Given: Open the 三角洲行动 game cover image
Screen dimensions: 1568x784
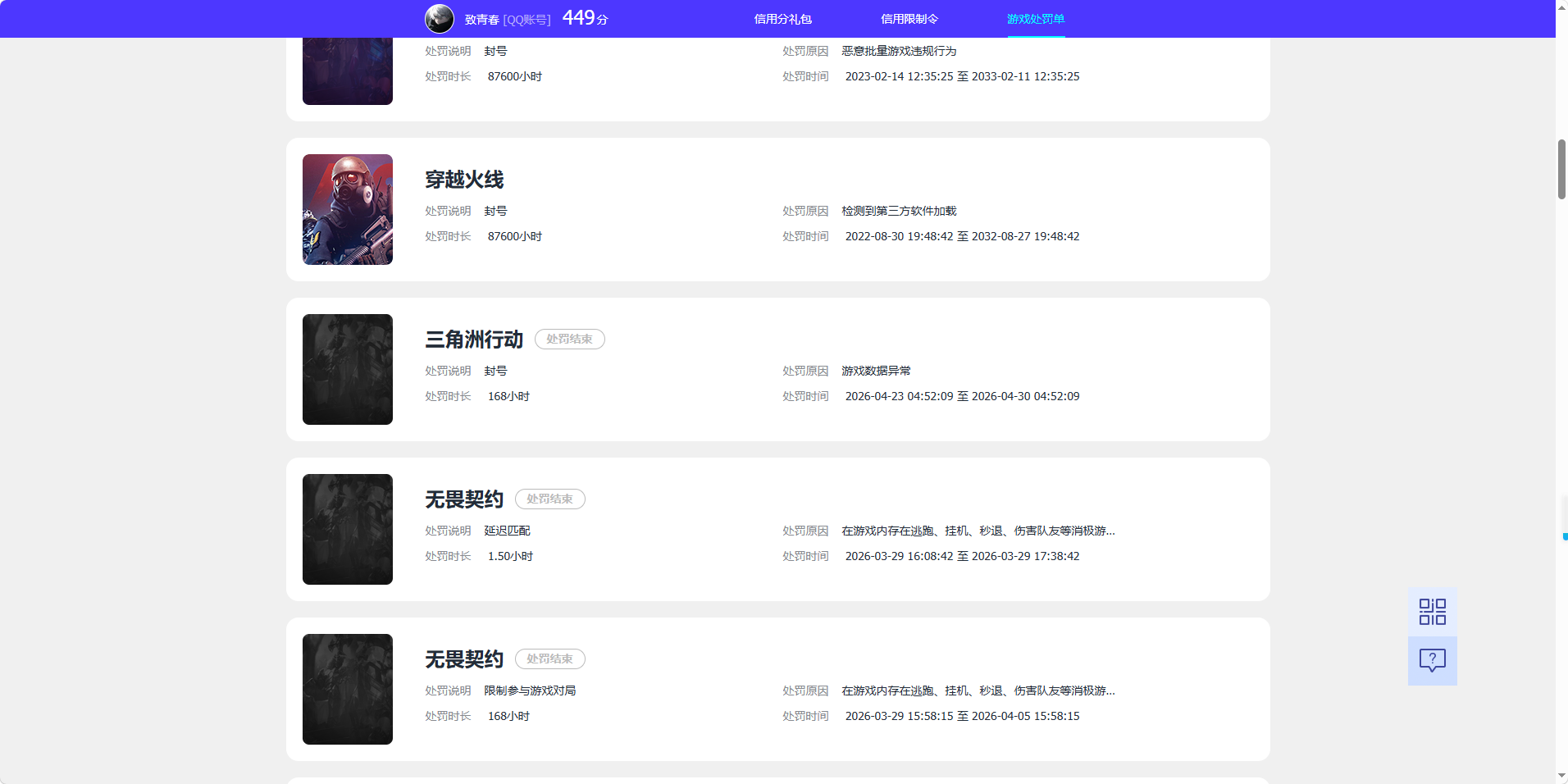Looking at the screenshot, I should click(348, 369).
